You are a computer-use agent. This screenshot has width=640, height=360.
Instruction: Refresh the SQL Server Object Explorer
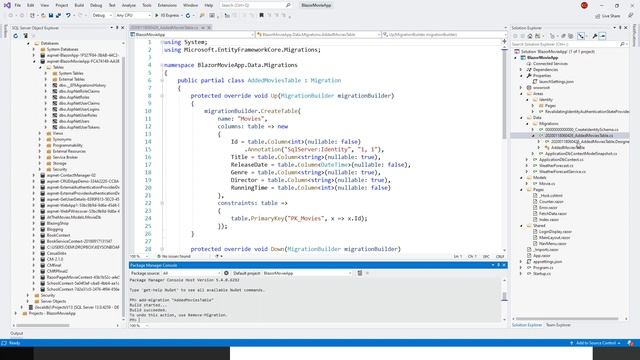pos(16,36)
